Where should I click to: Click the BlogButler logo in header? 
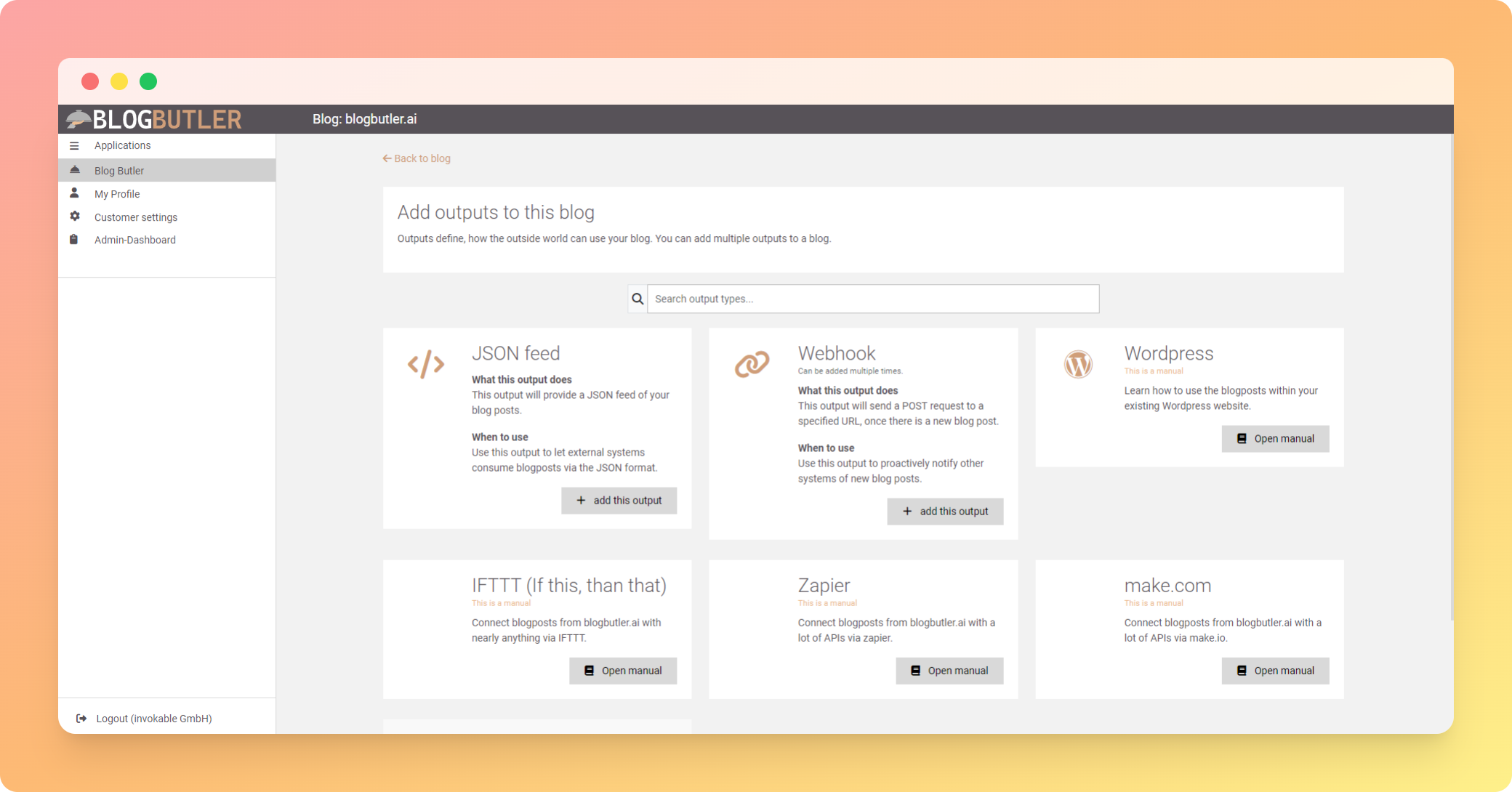point(154,119)
